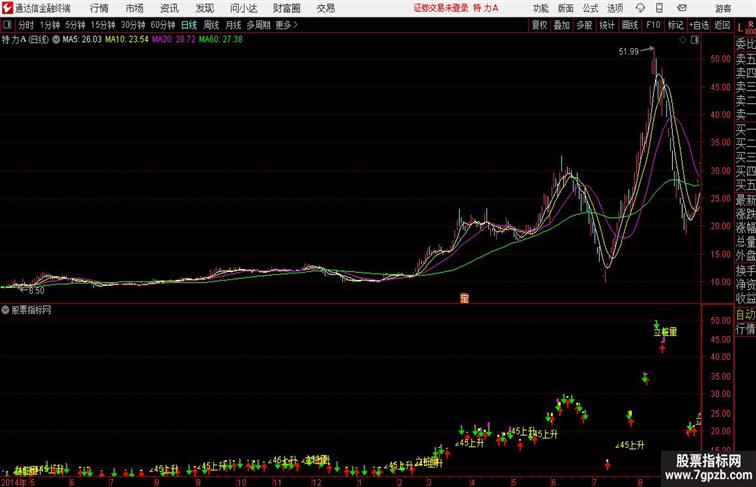The image size is (756, 487).
Task: Click the MA10: 23.54 value
Action: [x=127, y=40]
